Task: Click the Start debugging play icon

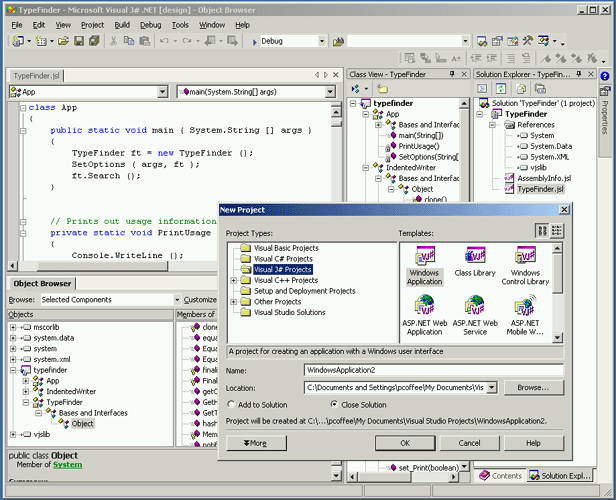Action: tap(254, 42)
